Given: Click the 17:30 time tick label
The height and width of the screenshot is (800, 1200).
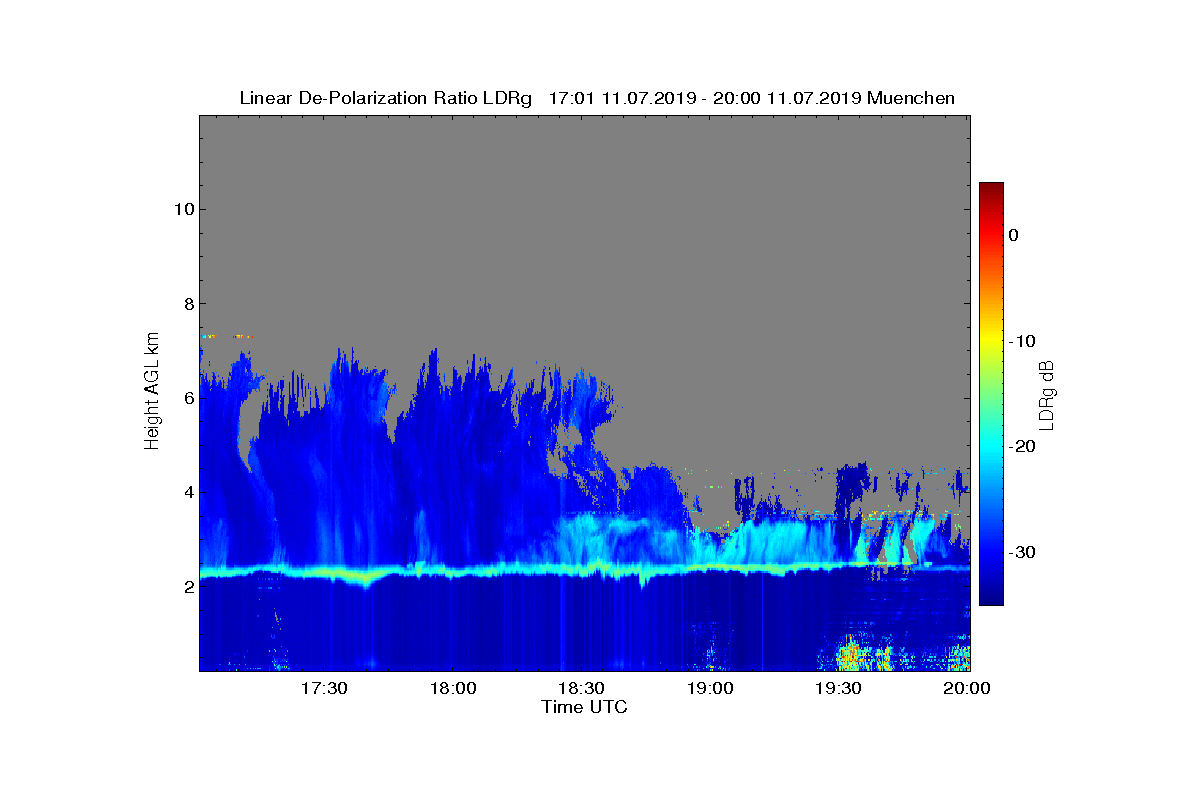Looking at the screenshot, I should click(x=324, y=689).
